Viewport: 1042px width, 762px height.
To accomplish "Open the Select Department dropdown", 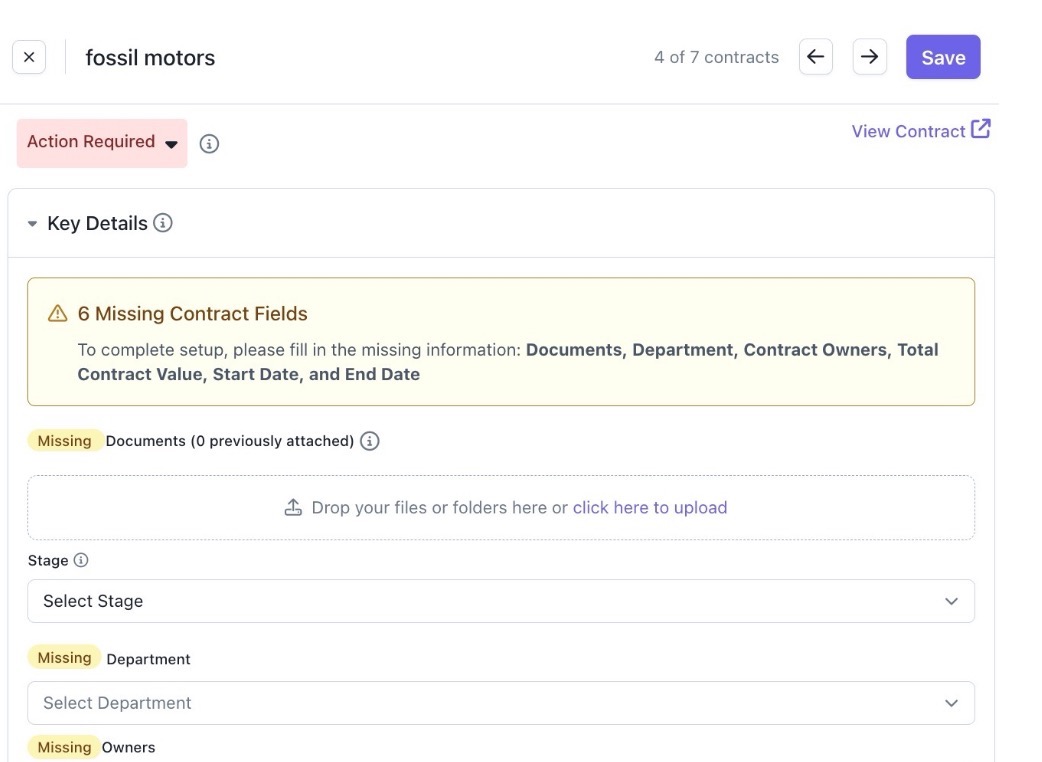I will point(500,703).
